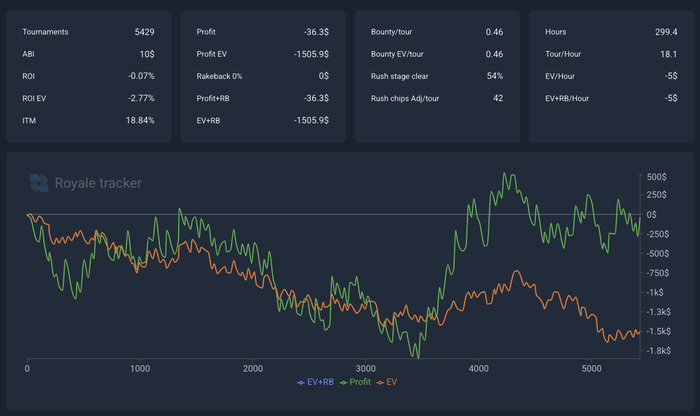The image size is (700, 416).
Task: Select the Tournaments label
Action: pyautogui.click(x=45, y=32)
